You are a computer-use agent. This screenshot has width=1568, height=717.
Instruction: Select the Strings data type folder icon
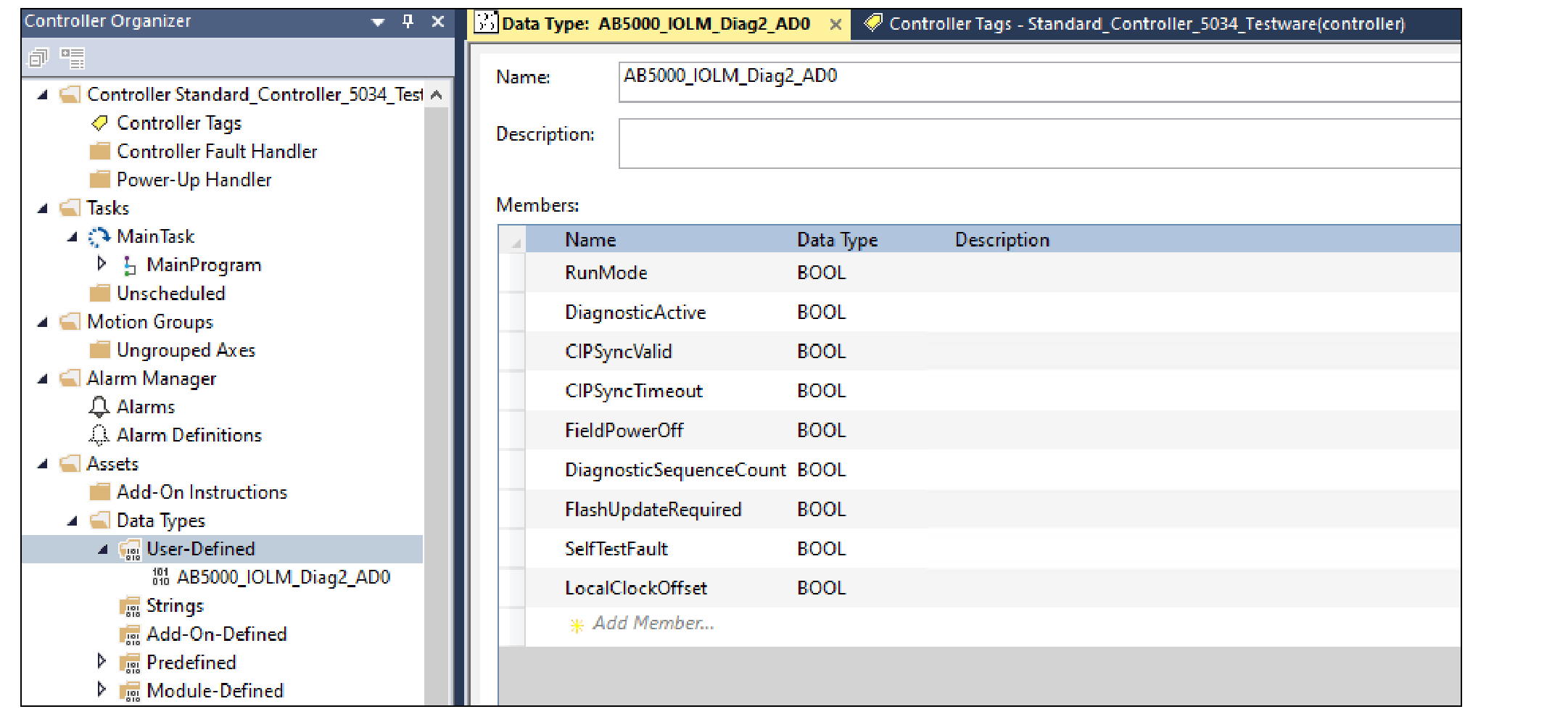[130, 606]
